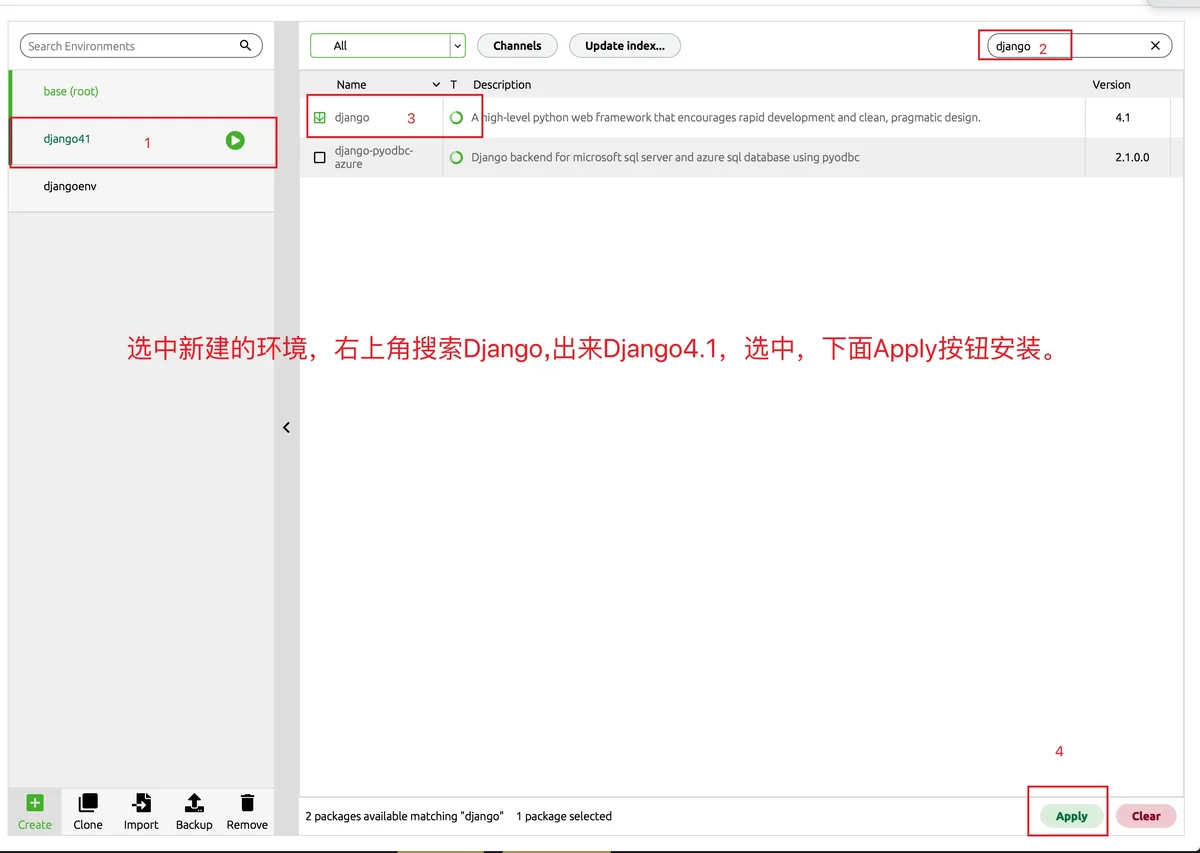
Task: Check the django-pyodbc-azure package checkbox
Action: (x=320, y=157)
